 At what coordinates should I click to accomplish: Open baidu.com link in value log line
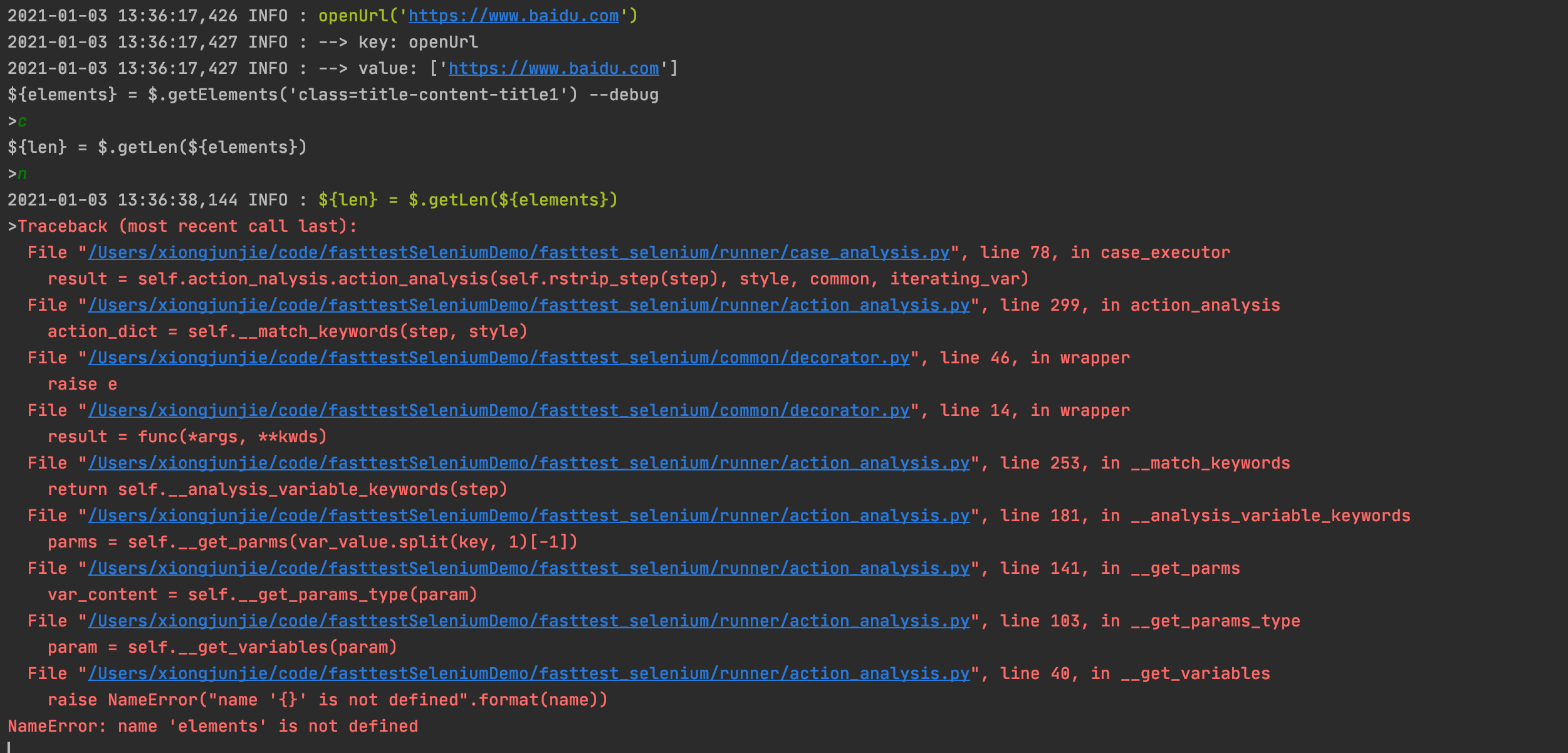553,68
